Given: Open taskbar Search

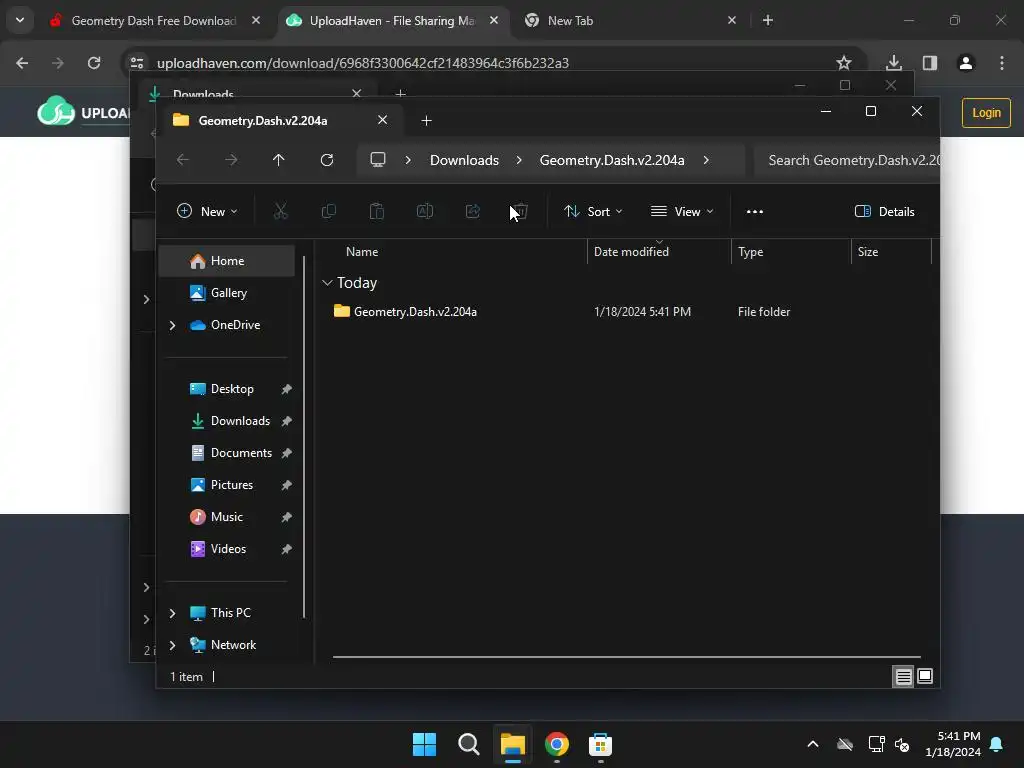Looking at the screenshot, I should tap(468, 744).
